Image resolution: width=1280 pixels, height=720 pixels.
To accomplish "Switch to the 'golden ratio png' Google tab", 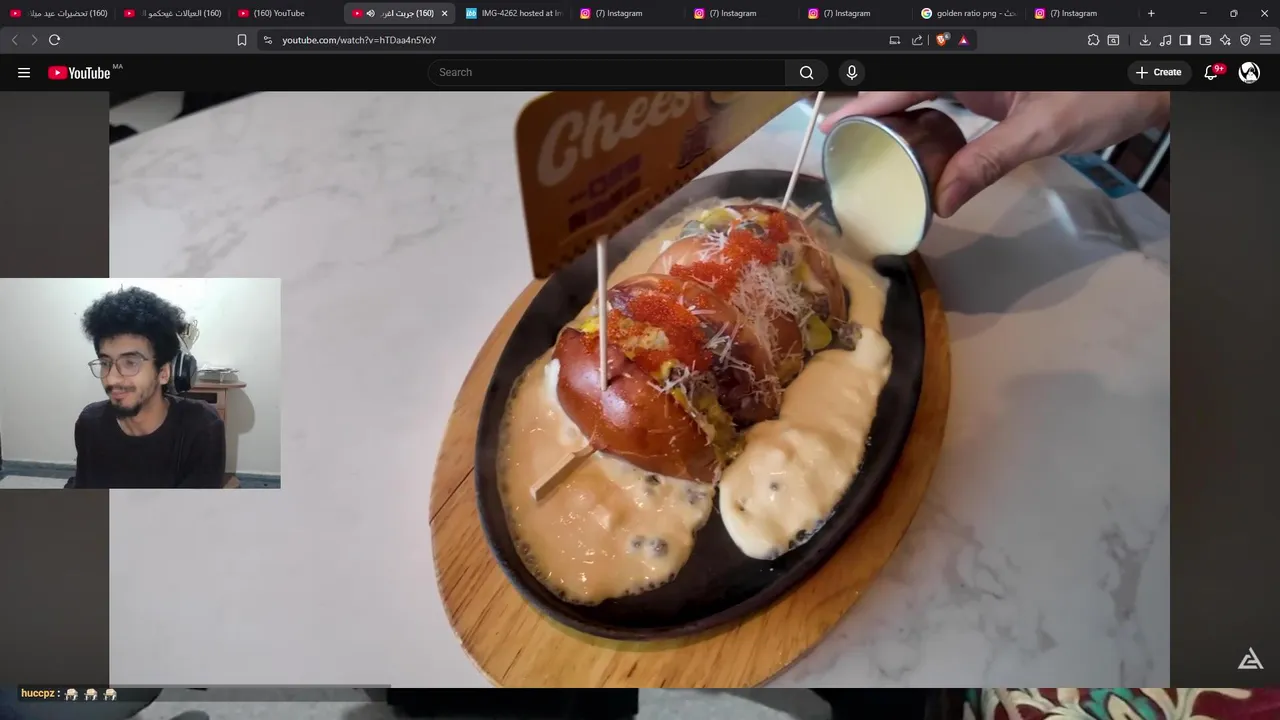I will [x=970, y=13].
